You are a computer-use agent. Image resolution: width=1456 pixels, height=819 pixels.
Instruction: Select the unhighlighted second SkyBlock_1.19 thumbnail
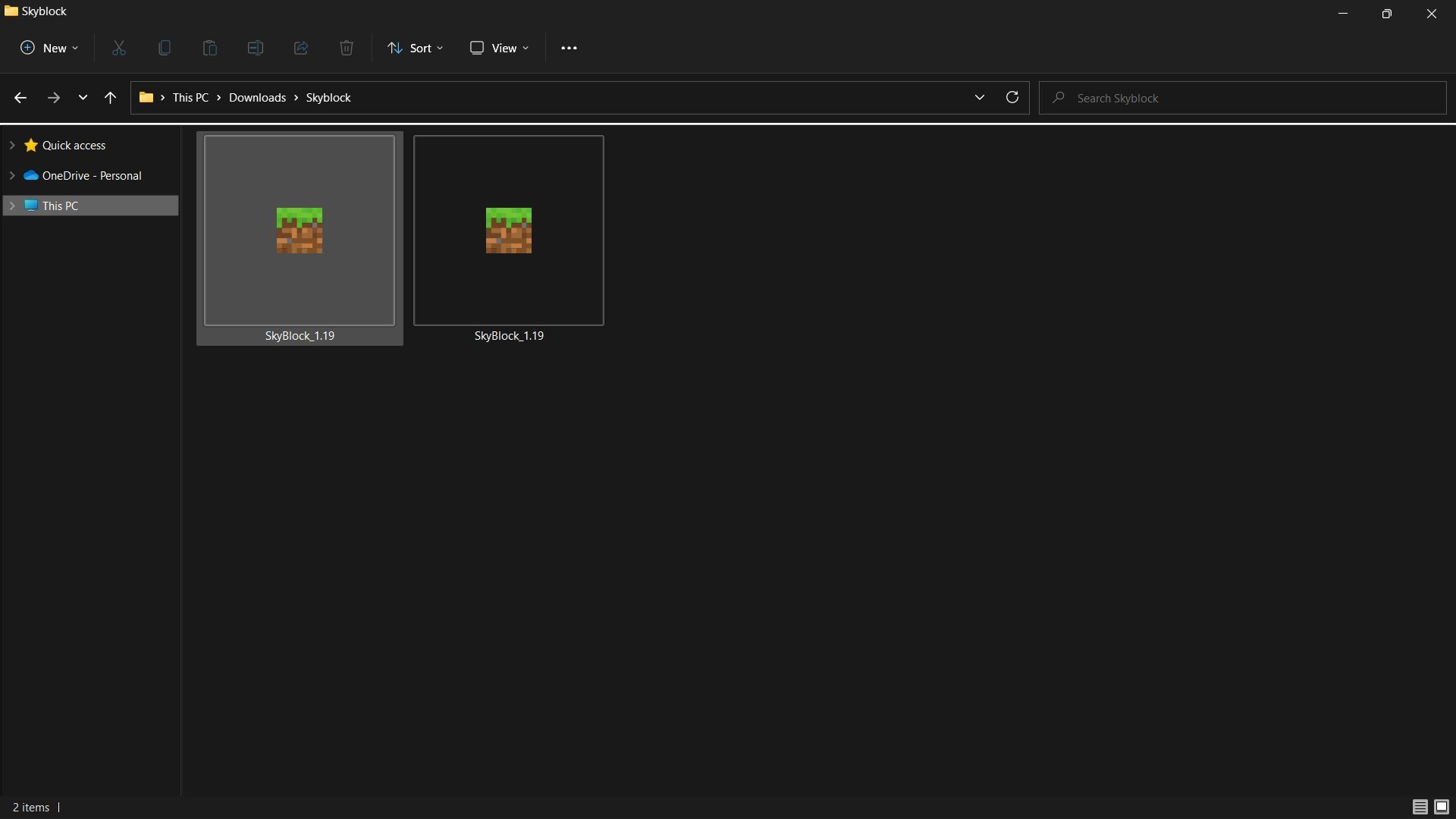click(x=509, y=231)
